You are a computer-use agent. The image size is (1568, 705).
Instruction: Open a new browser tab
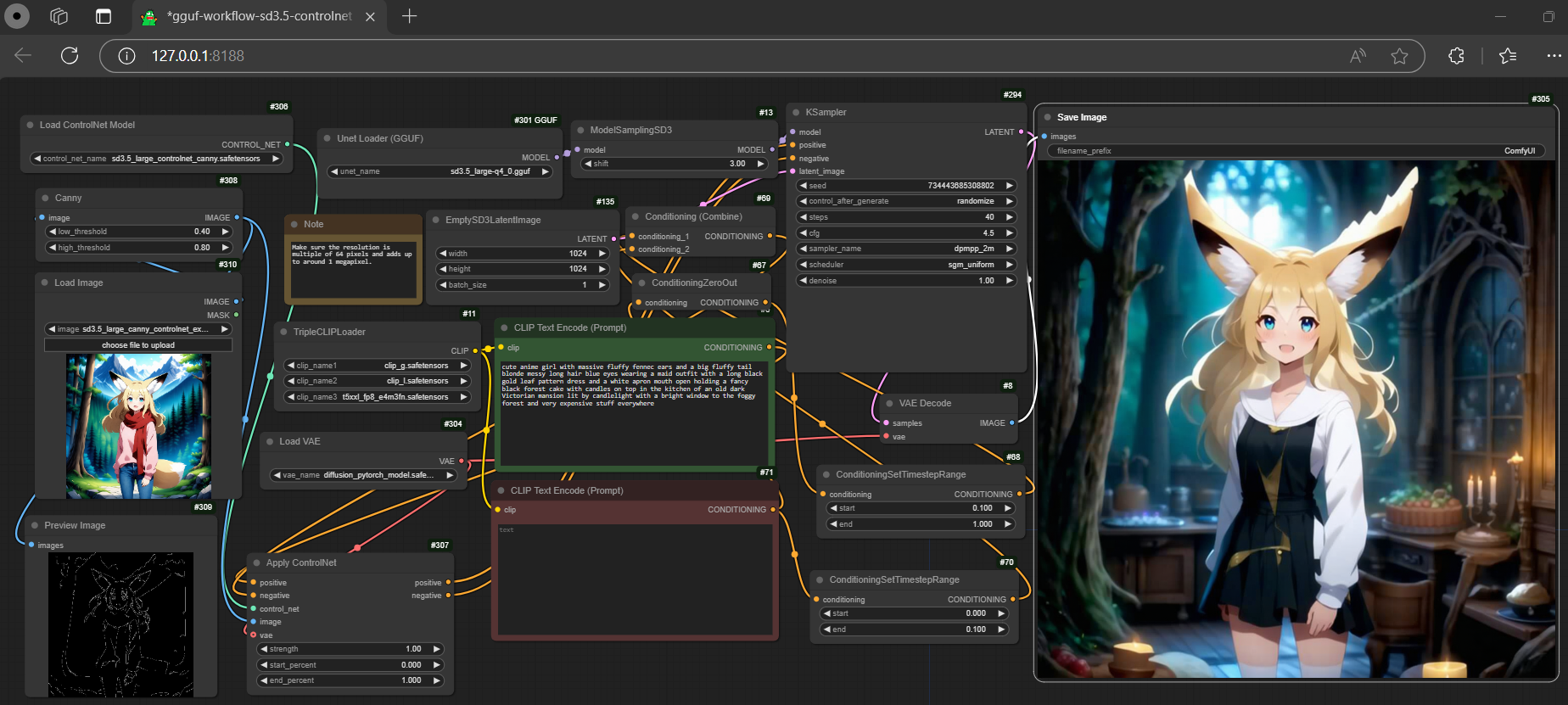409,16
